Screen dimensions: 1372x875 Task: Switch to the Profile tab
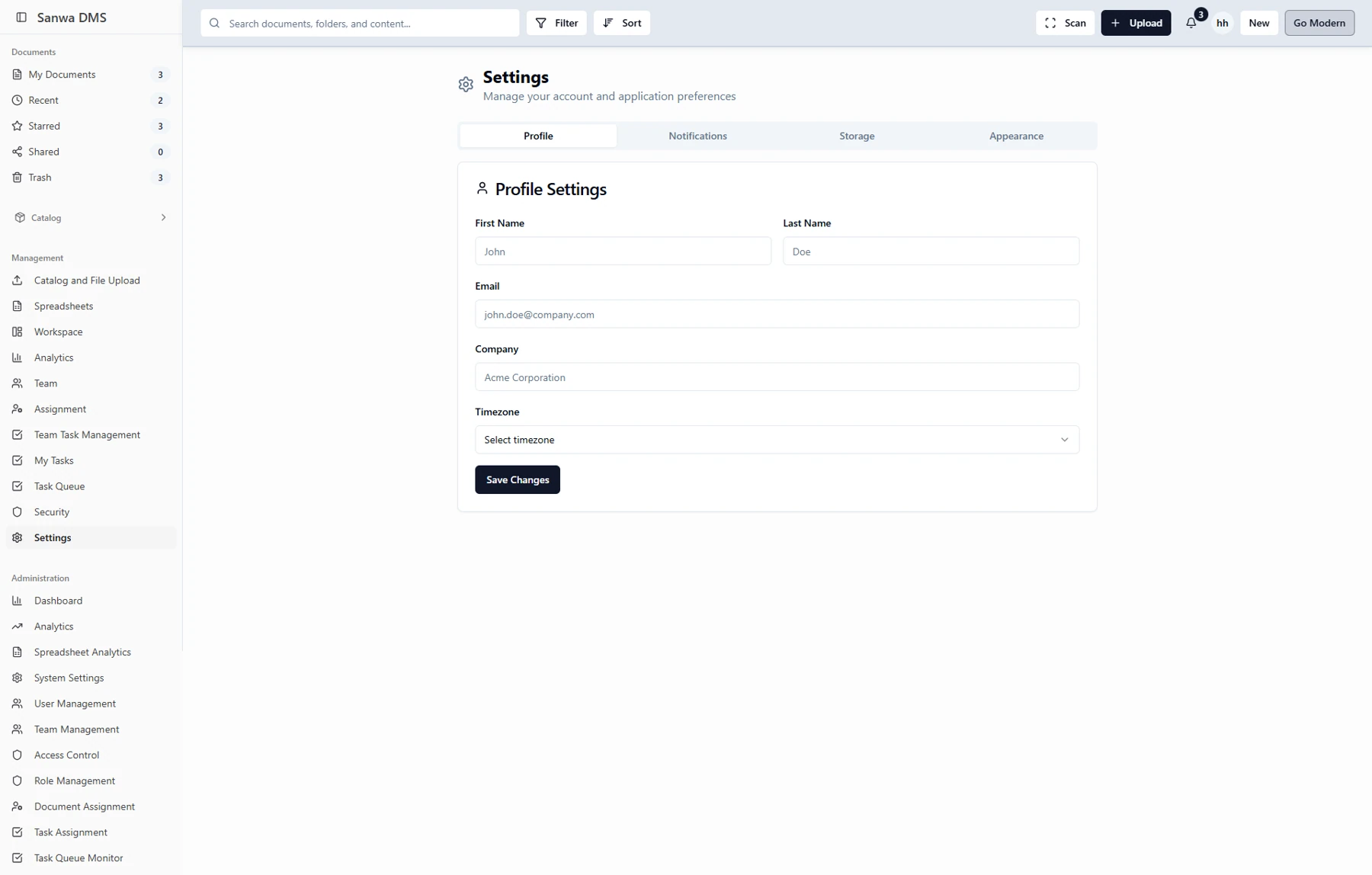coord(538,136)
